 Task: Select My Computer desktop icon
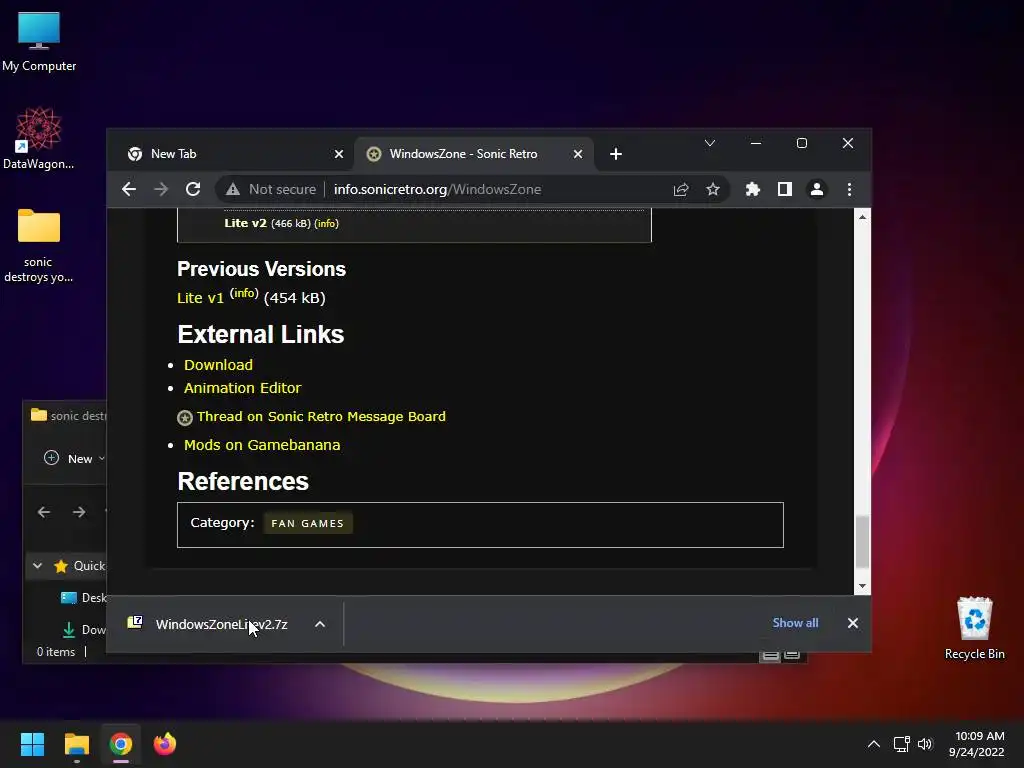(39, 42)
